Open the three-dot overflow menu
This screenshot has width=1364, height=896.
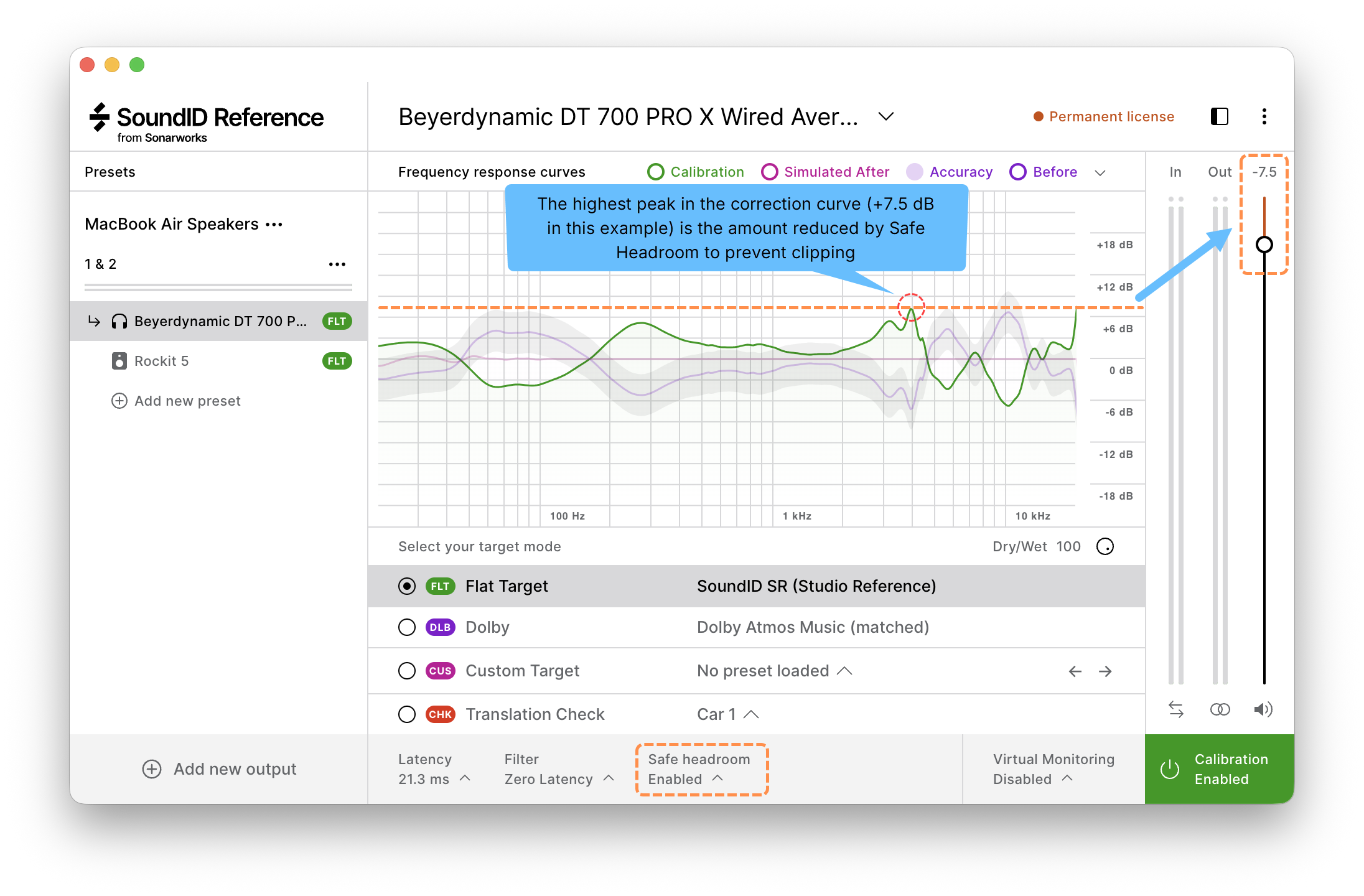[x=1264, y=116]
